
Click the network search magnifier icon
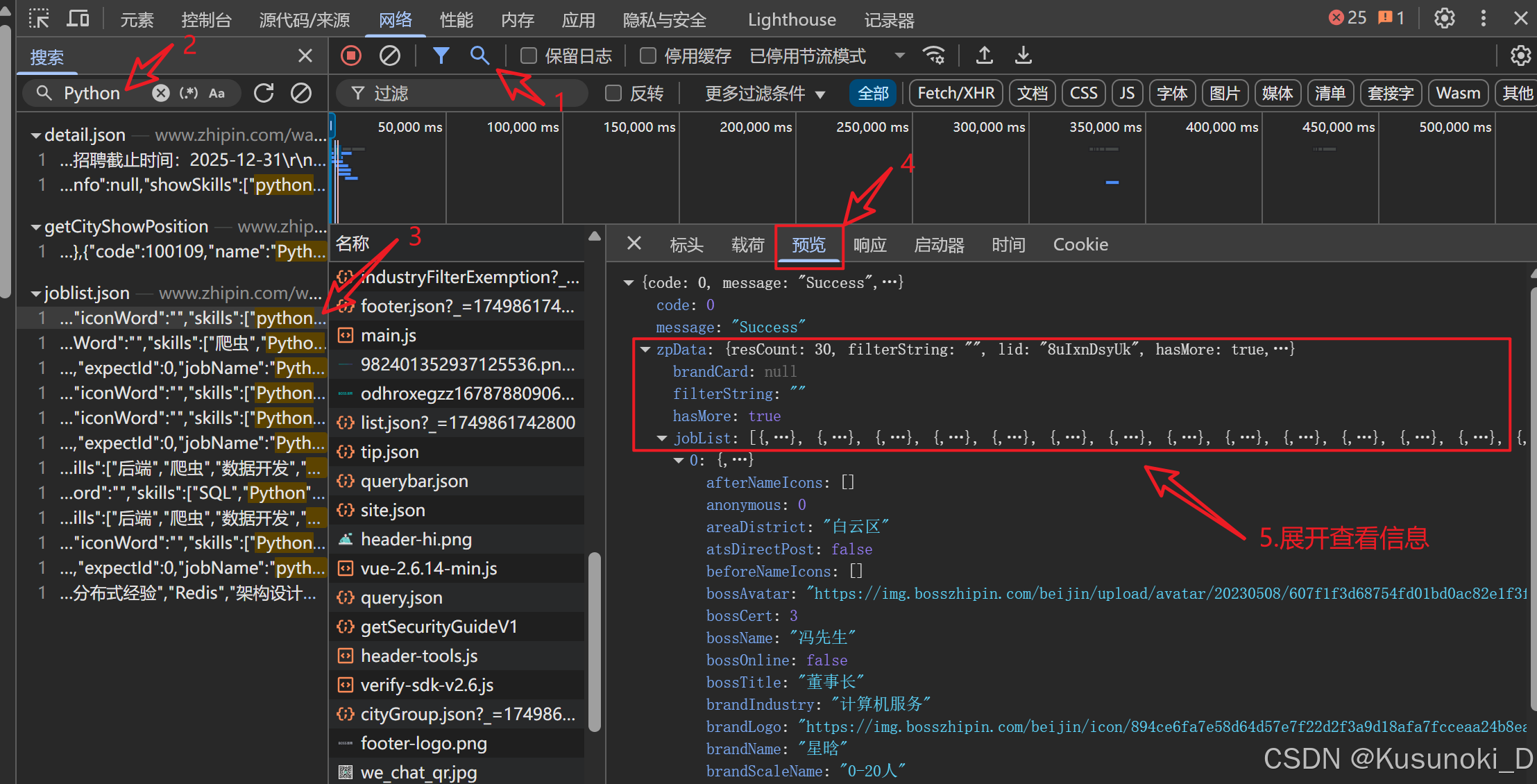pyautogui.click(x=479, y=56)
